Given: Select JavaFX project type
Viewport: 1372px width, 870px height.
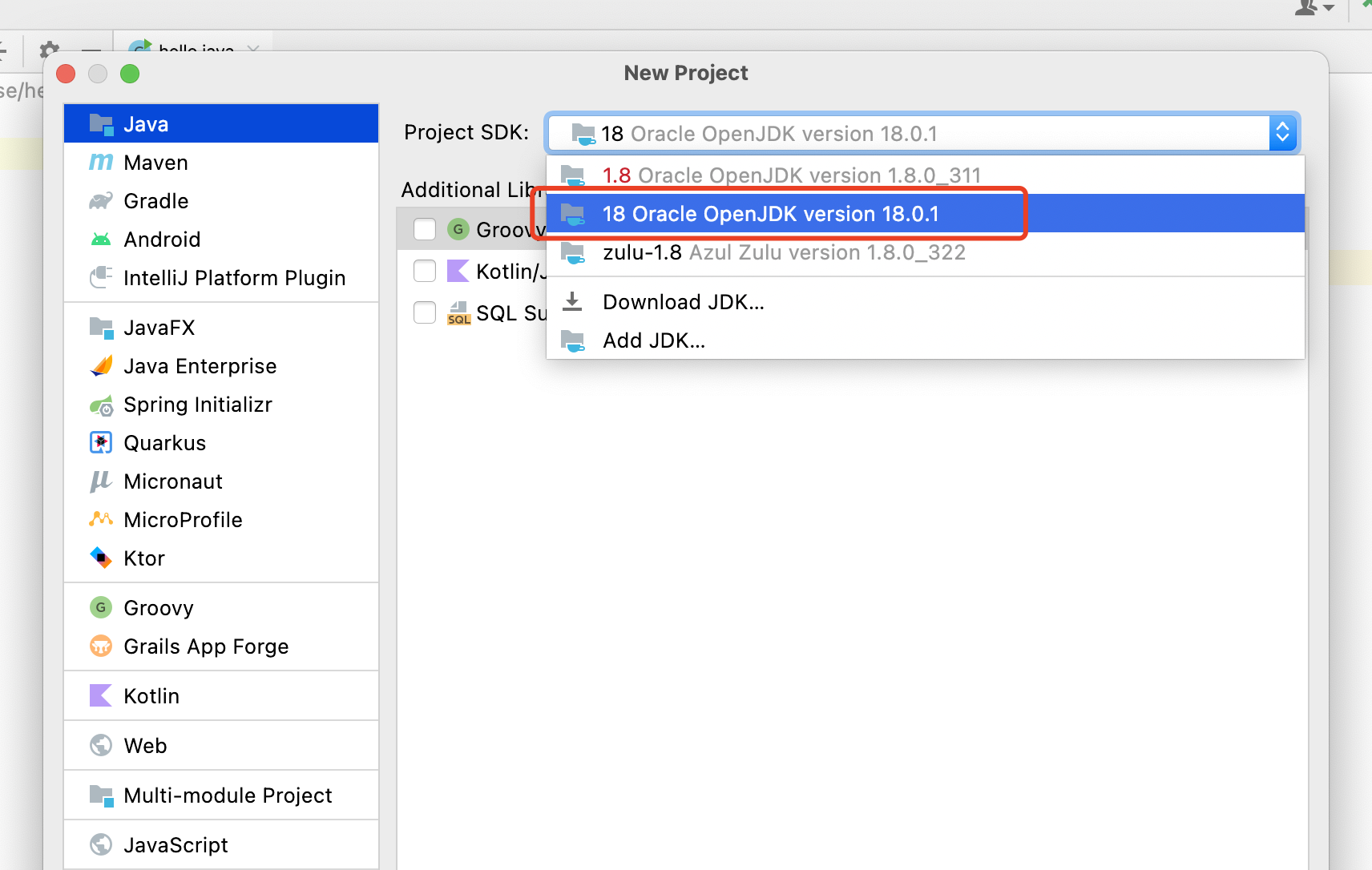Looking at the screenshot, I should [x=221, y=328].
